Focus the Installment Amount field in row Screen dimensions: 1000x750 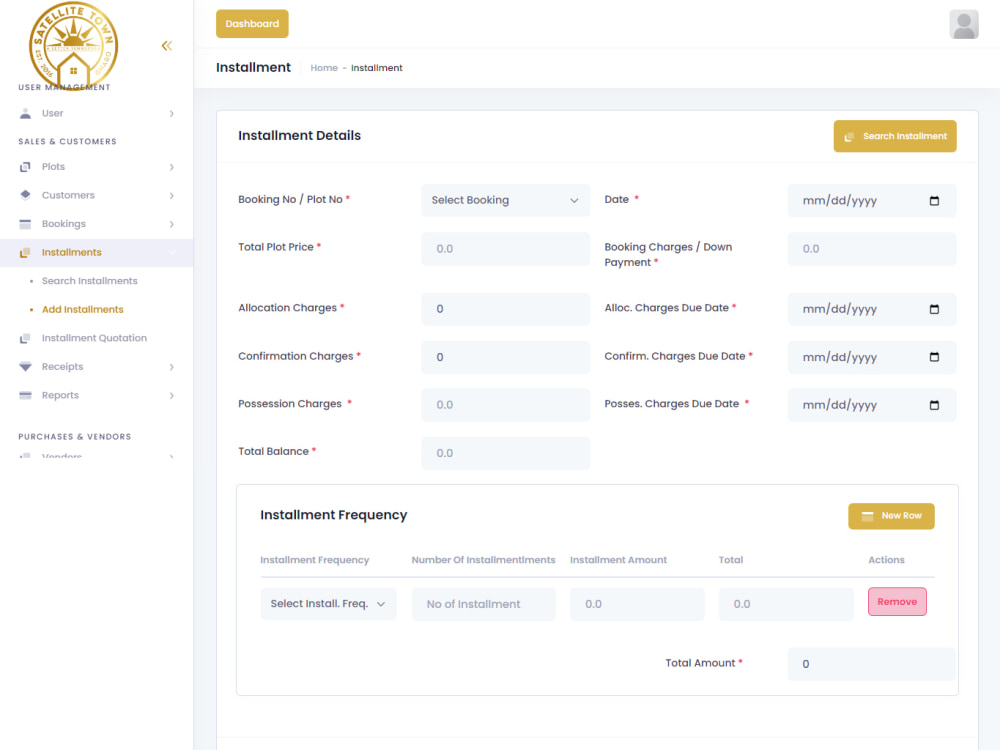(x=636, y=604)
